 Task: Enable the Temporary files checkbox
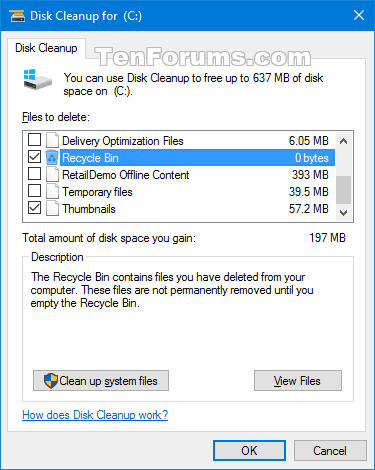point(34,191)
